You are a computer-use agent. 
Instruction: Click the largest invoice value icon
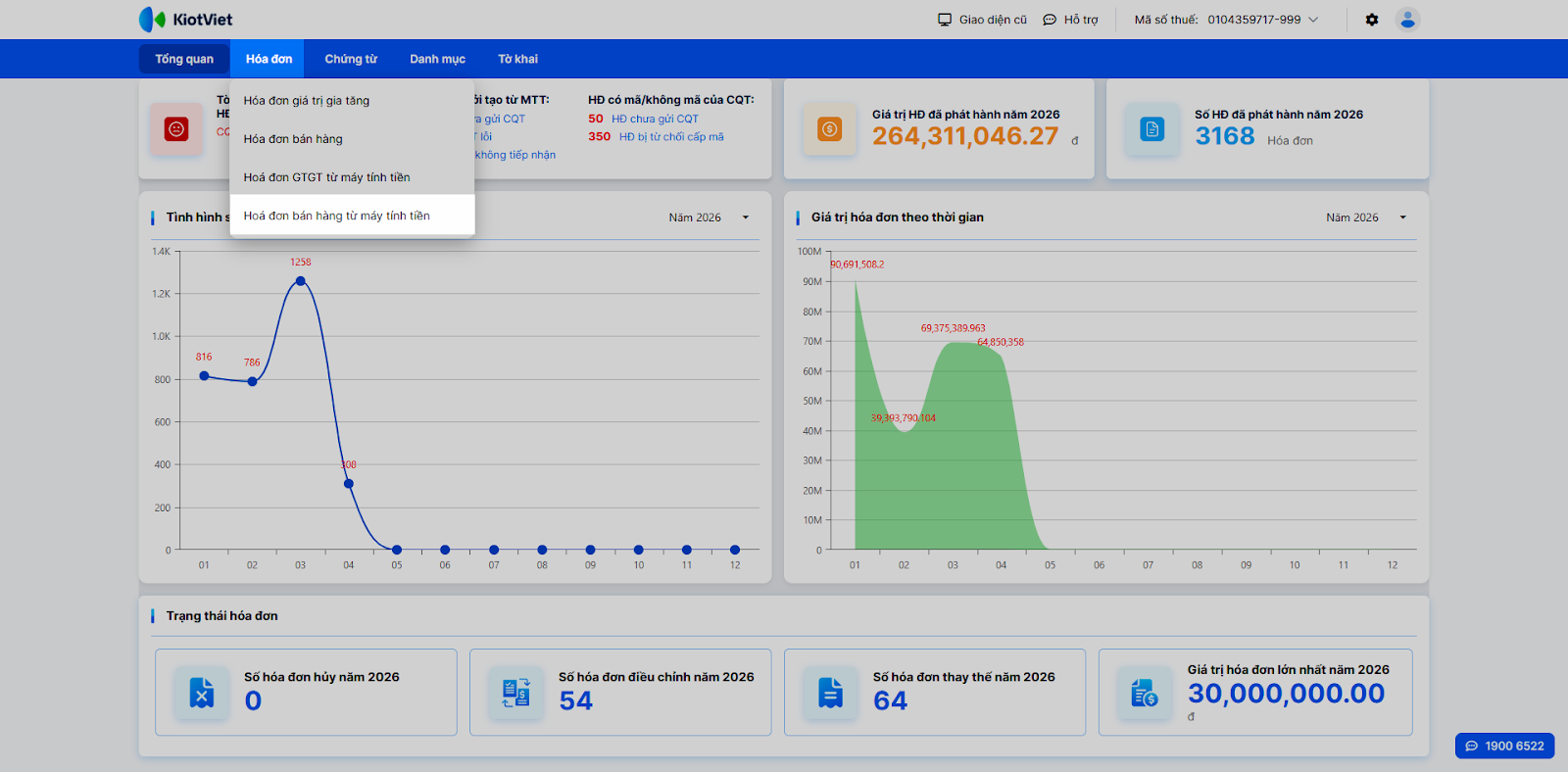coord(1144,693)
